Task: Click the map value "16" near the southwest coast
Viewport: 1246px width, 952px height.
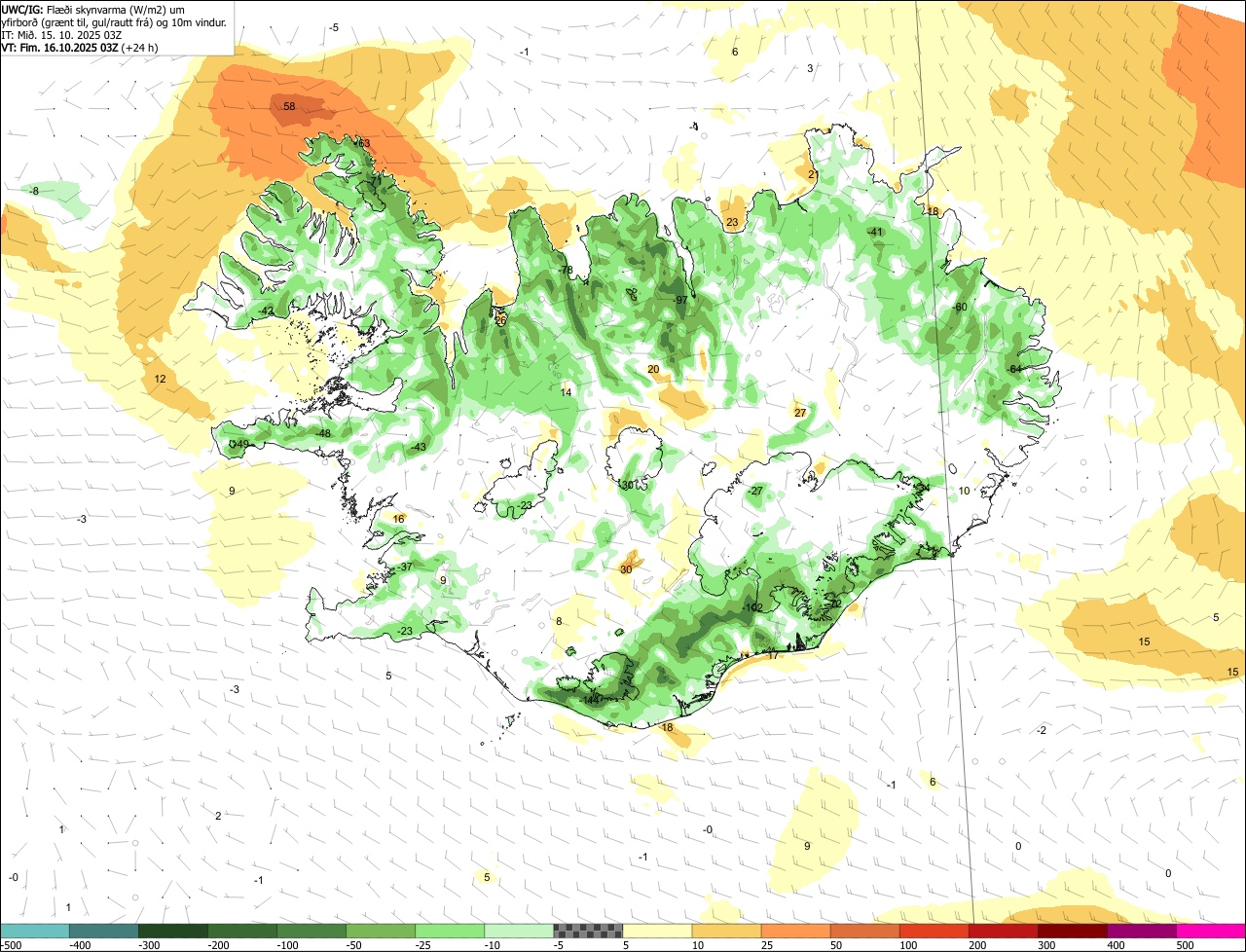Action: click(398, 520)
